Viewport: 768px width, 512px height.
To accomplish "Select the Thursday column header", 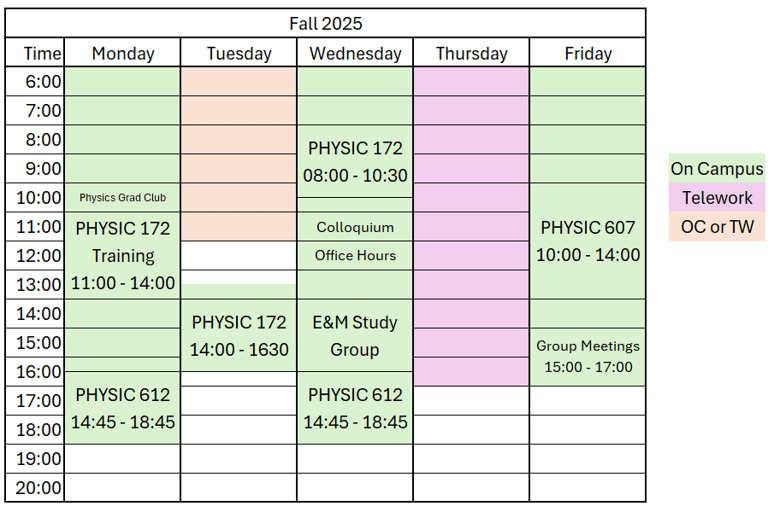I will (471, 53).
